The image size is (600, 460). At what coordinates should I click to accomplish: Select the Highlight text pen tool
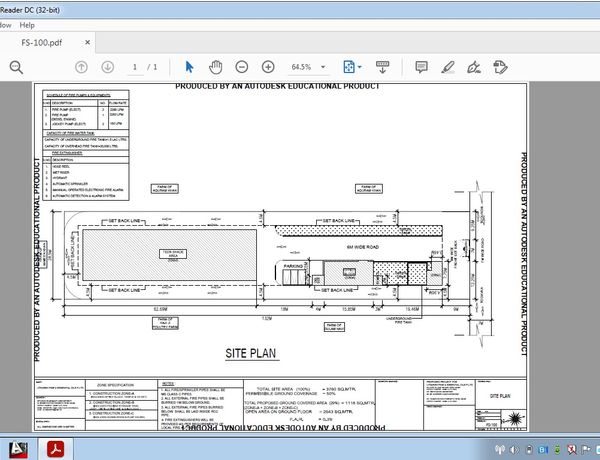tap(448, 67)
